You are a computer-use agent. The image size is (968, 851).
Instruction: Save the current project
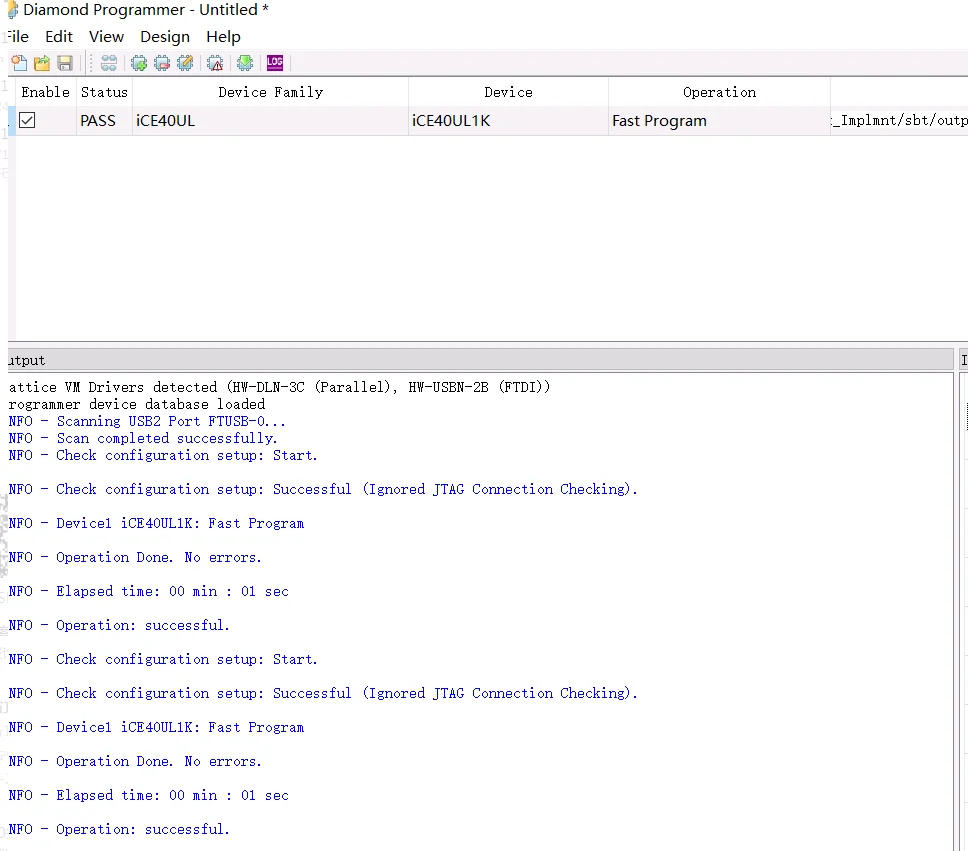click(x=64, y=63)
